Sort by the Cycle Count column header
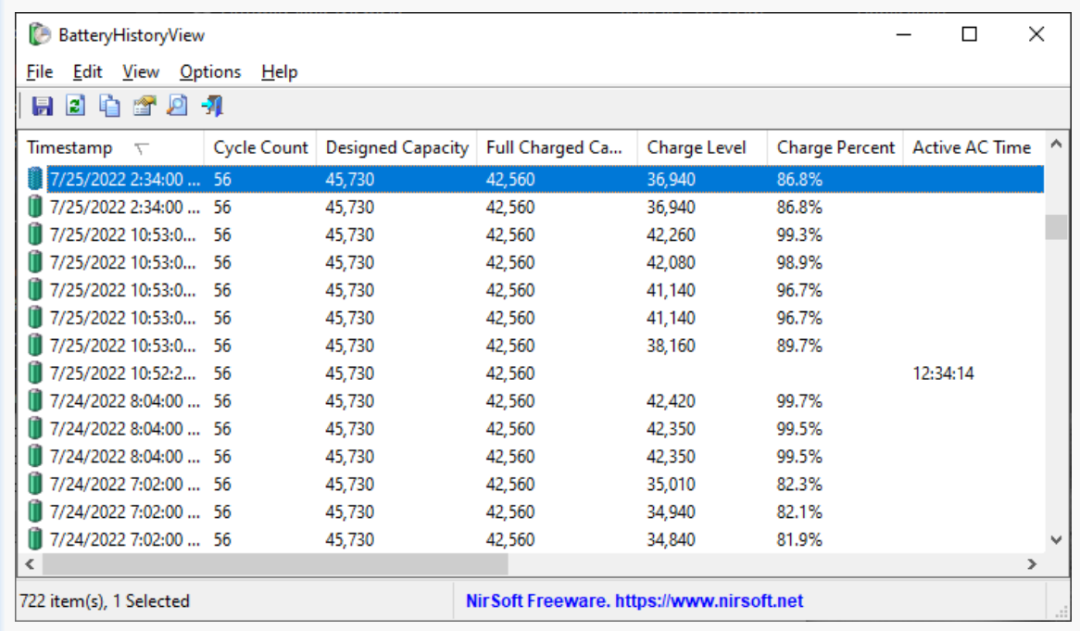 point(260,148)
